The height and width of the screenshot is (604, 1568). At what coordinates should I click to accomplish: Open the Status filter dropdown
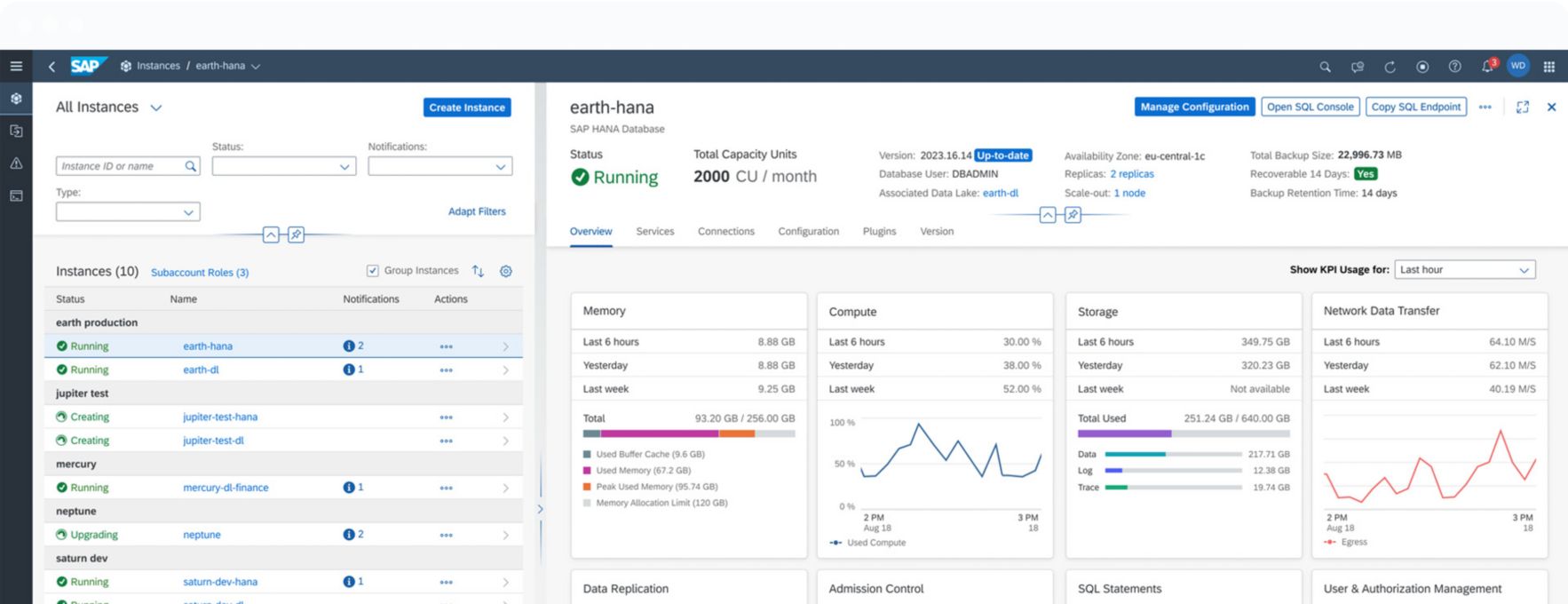[284, 166]
